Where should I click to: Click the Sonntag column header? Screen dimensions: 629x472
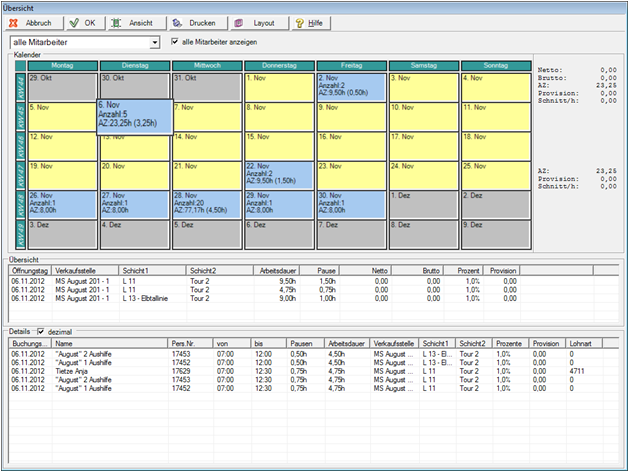pyautogui.click(x=496, y=65)
